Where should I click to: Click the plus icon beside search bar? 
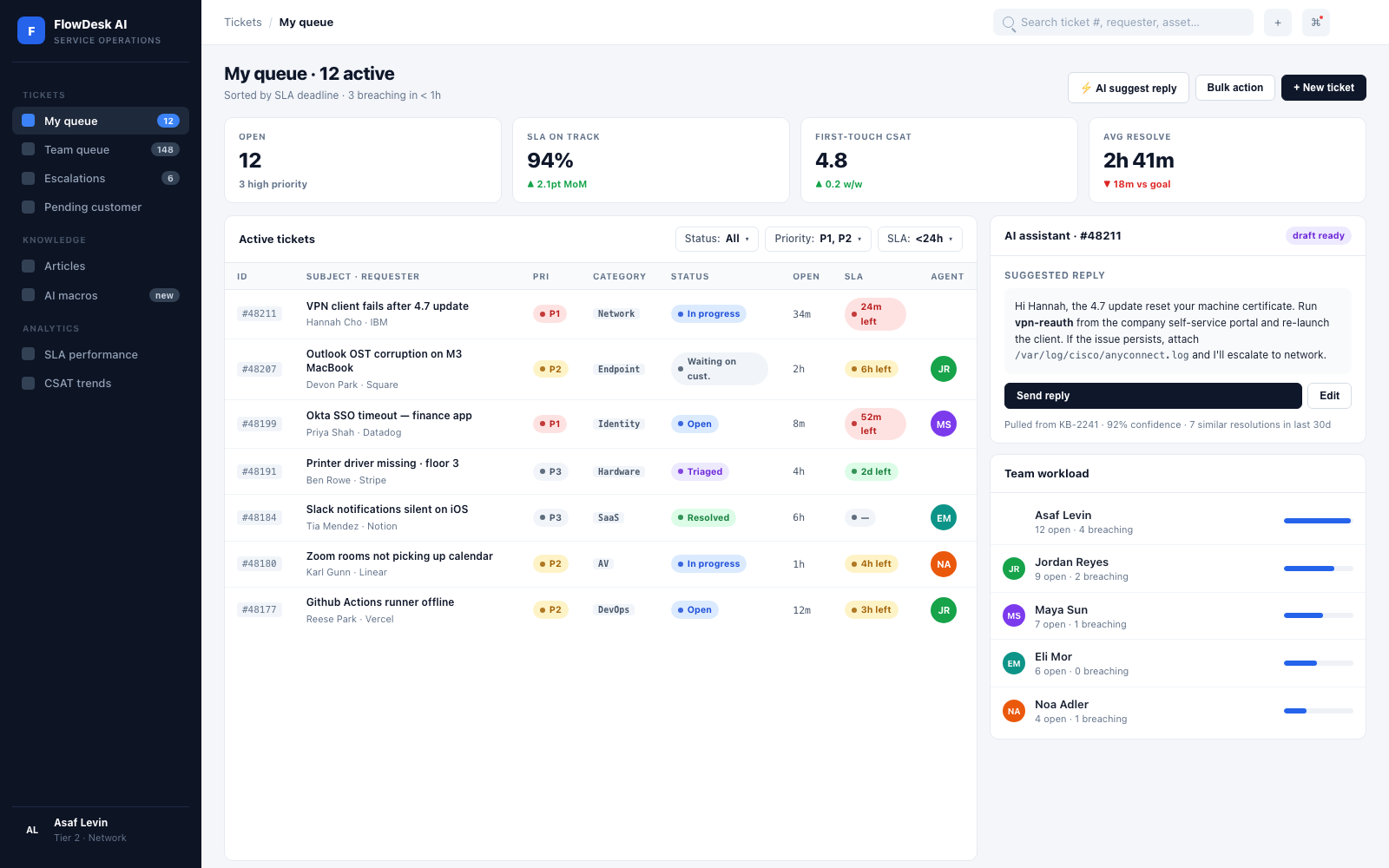pyautogui.click(x=1278, y=23)
